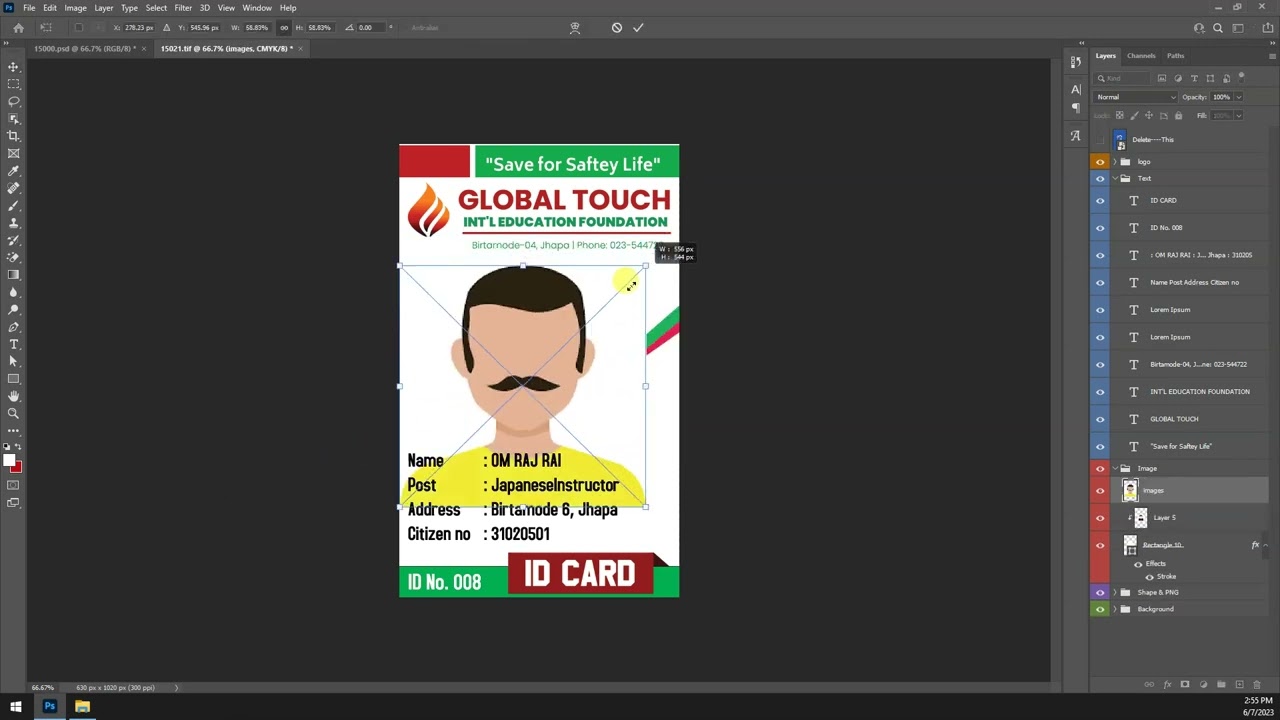Select the Rectangle shape tool
Viewport: 1280px width, 720px height.
tap(13, 379)
